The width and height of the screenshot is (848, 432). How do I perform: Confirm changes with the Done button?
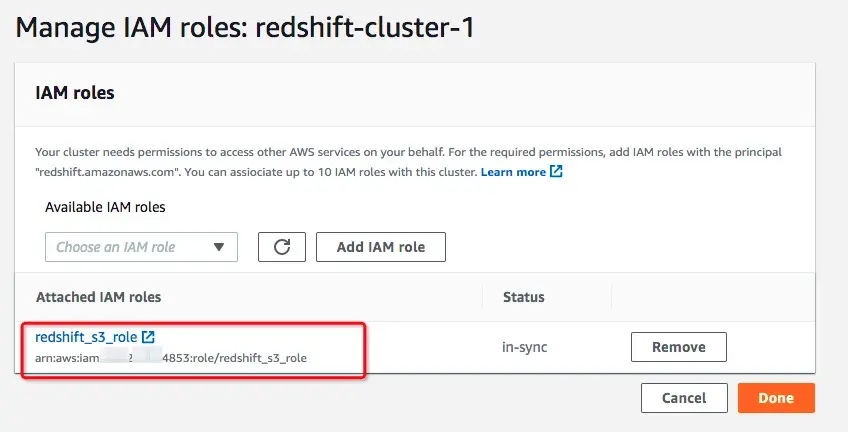(776, 398)
